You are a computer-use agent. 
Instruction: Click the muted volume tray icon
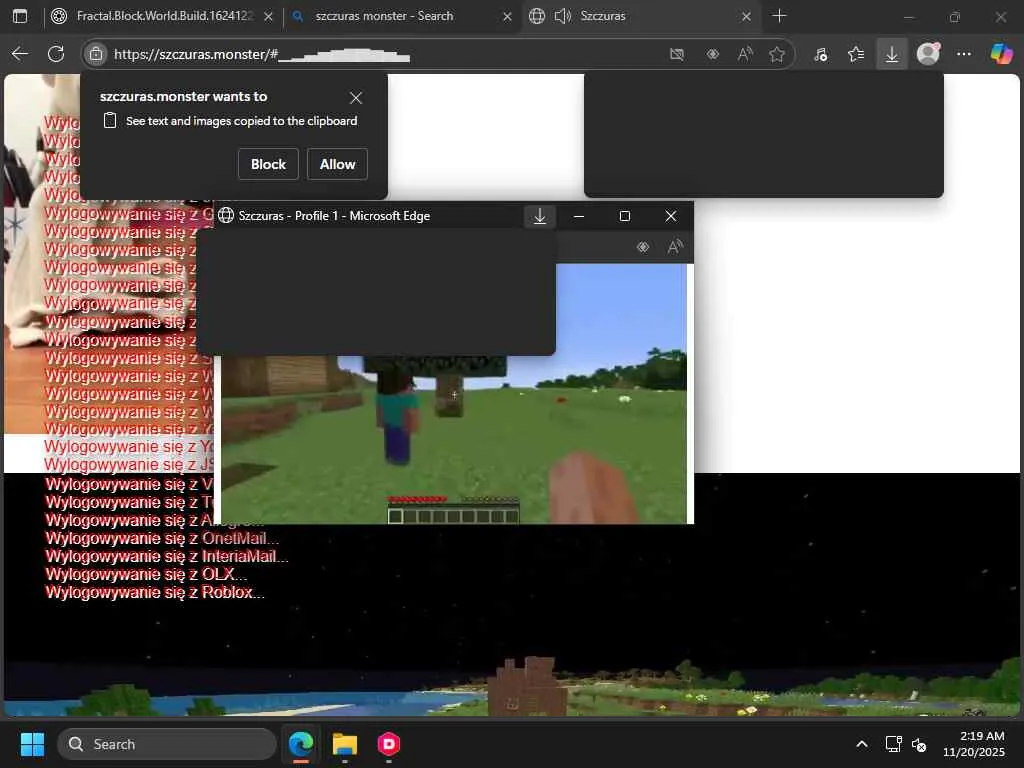tap(919, 744)
